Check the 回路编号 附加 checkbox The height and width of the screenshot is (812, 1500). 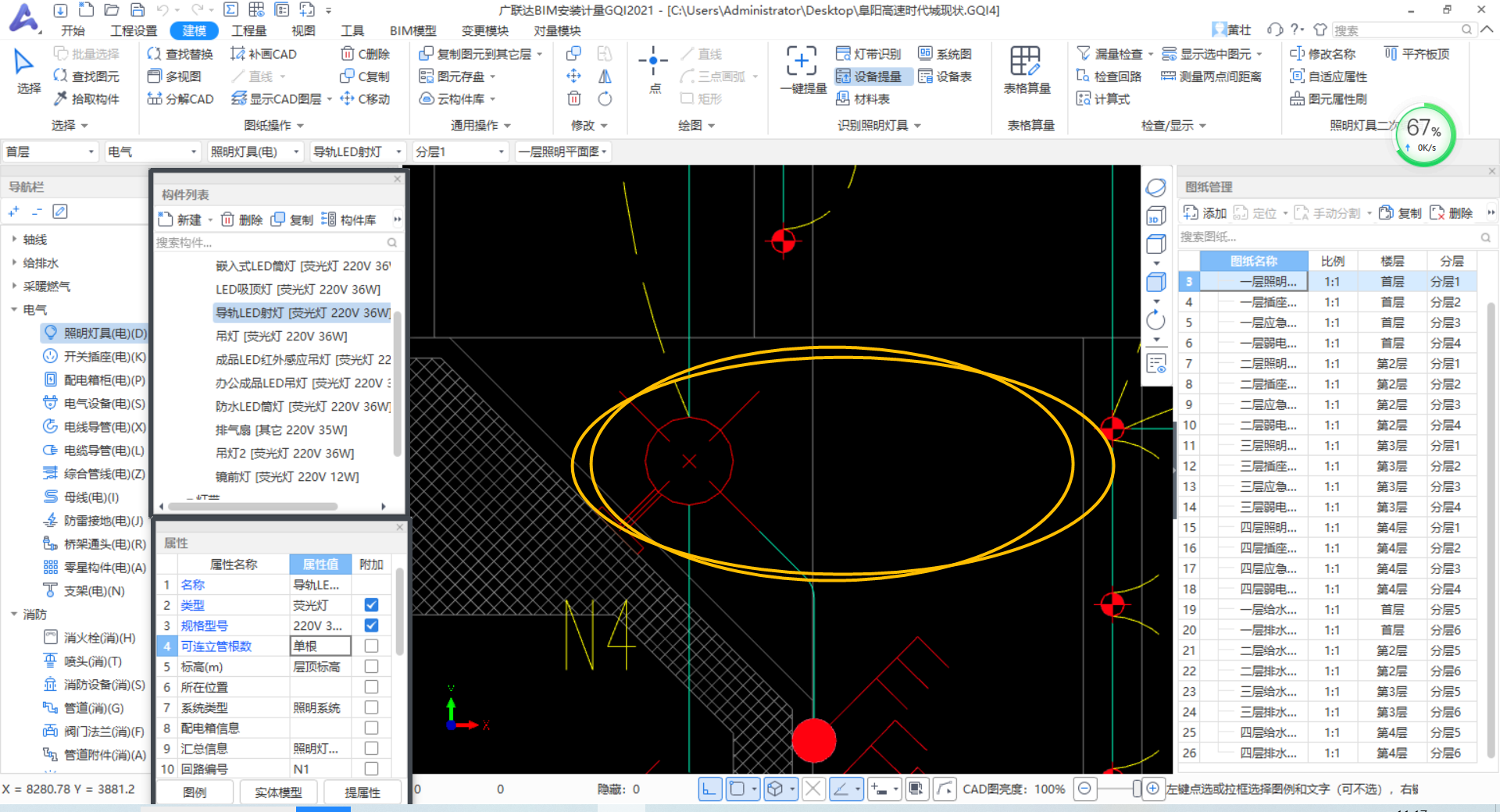click(x=371, y=769)
